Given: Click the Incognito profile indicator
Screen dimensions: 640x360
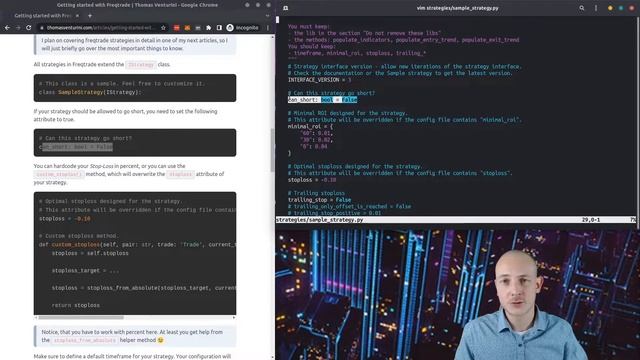Looking at the screenshot, I should point(242,28).
